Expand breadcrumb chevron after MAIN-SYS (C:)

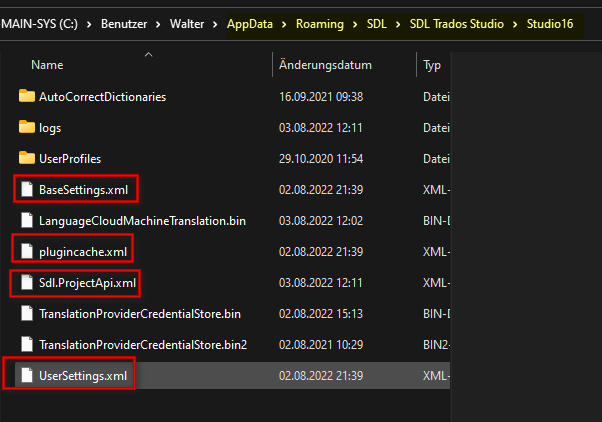click(x=89, y=25)
